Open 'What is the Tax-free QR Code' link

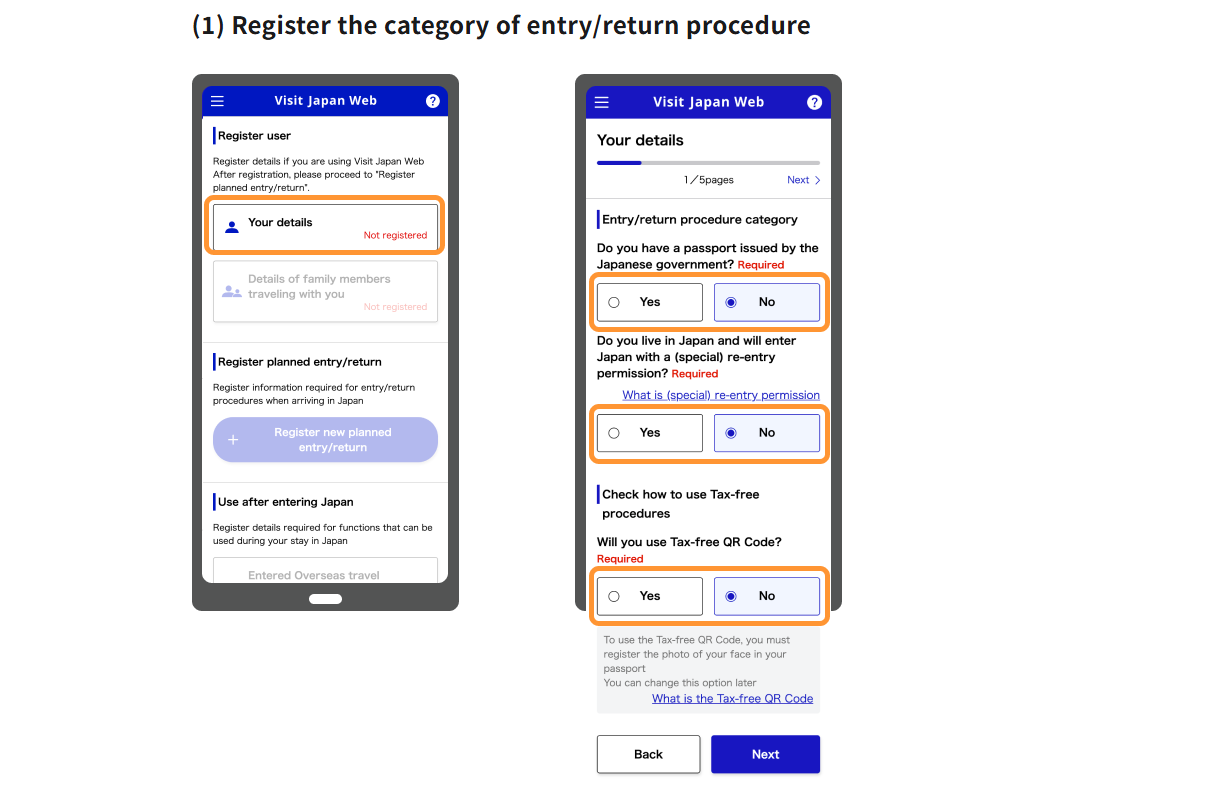(732, 699)
